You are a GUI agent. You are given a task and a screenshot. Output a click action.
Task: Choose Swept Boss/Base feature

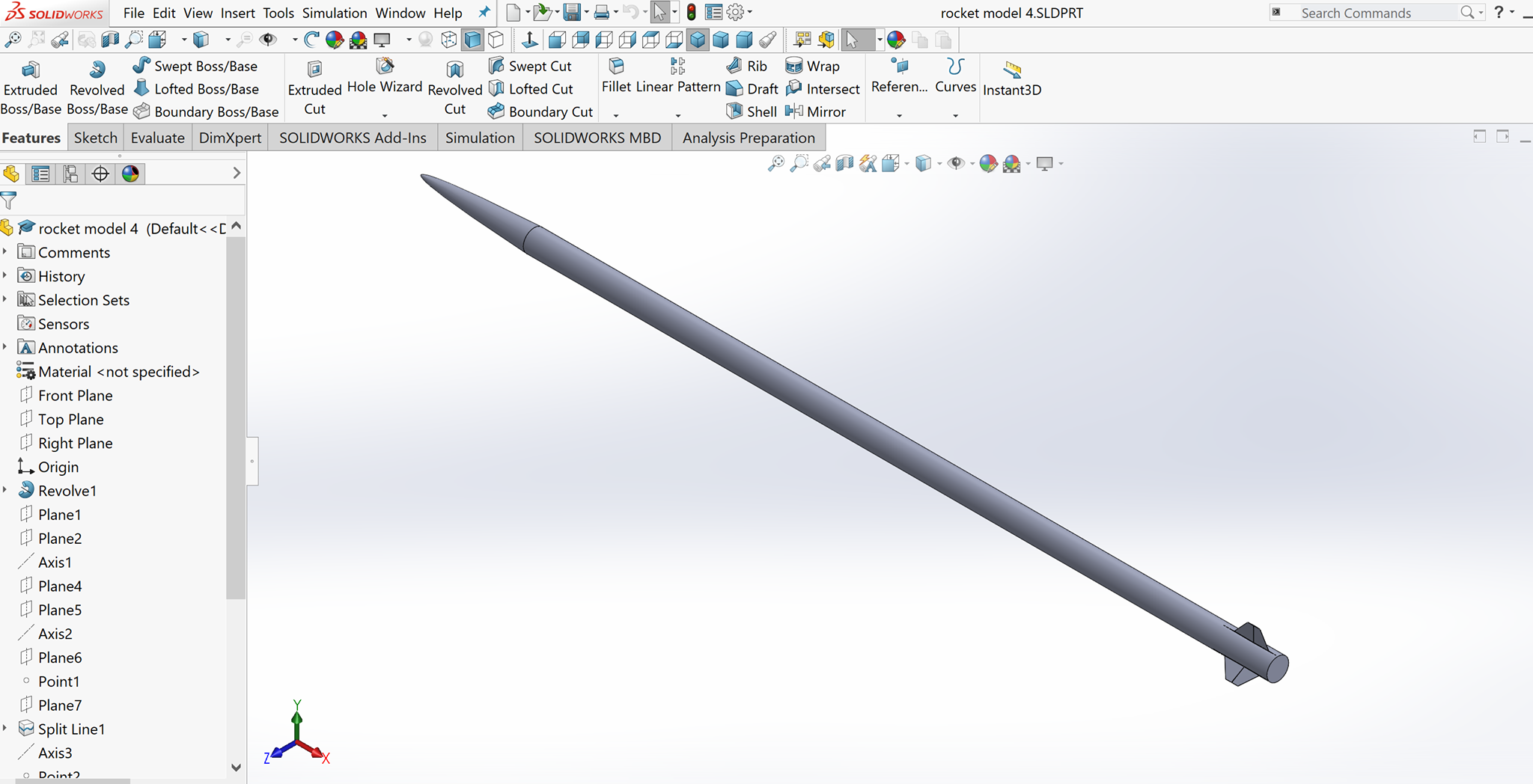tap(195, 66)
